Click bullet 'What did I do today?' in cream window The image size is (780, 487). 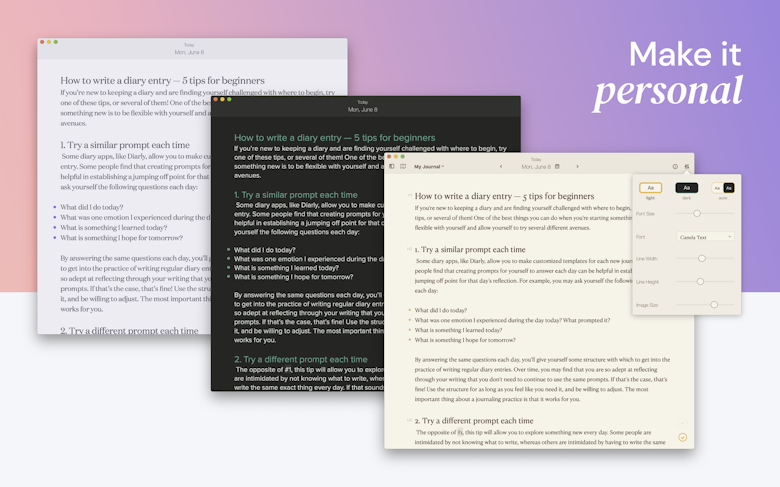[441, 310]
